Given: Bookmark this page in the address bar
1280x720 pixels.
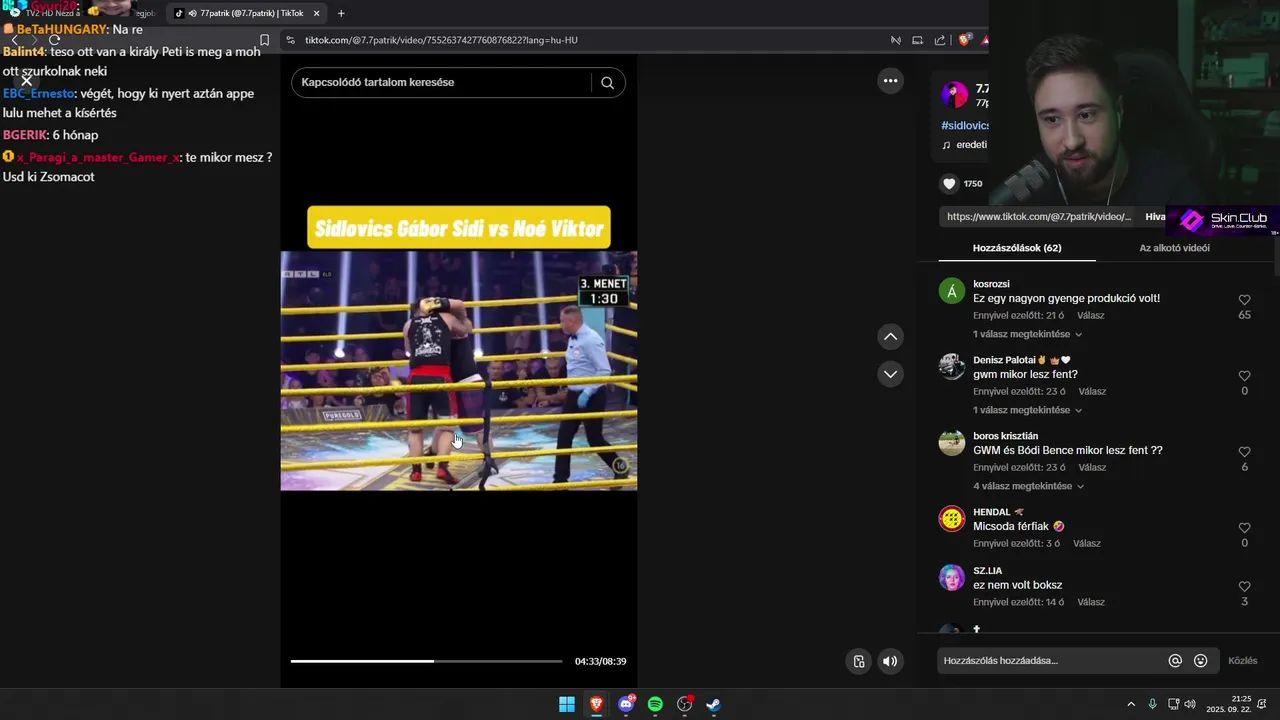Looking at the screenshot, I should [264, 40].
